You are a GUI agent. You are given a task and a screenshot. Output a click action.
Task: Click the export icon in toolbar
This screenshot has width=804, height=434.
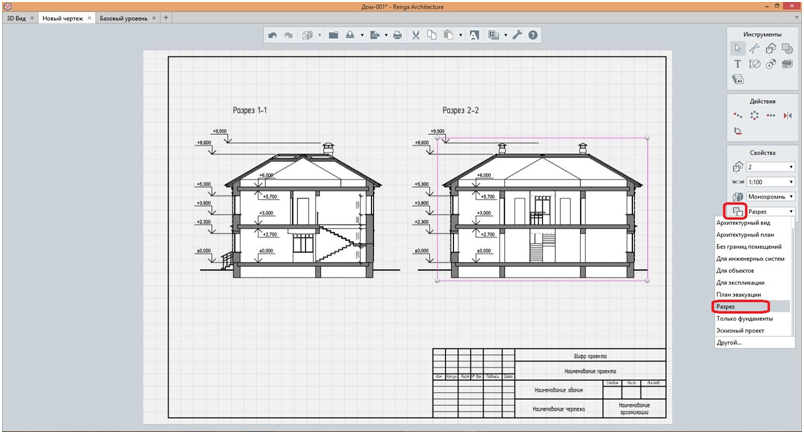pos(375,35)
